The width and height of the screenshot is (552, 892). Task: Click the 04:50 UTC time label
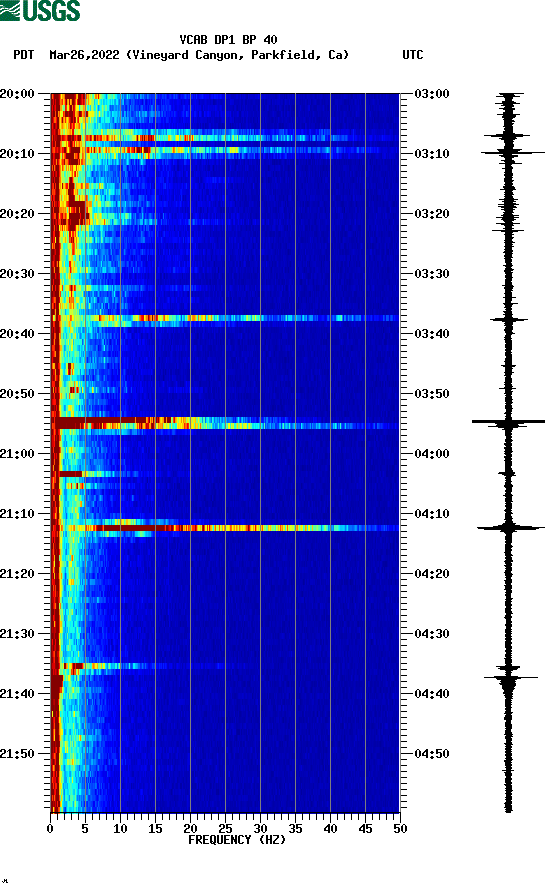tap(432, 754)
